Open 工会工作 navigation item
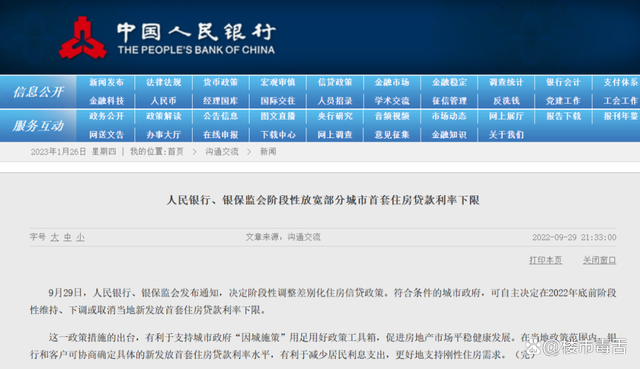Image resolution: width=640 pixels, height=369 pixels. (x=620, y=101)
